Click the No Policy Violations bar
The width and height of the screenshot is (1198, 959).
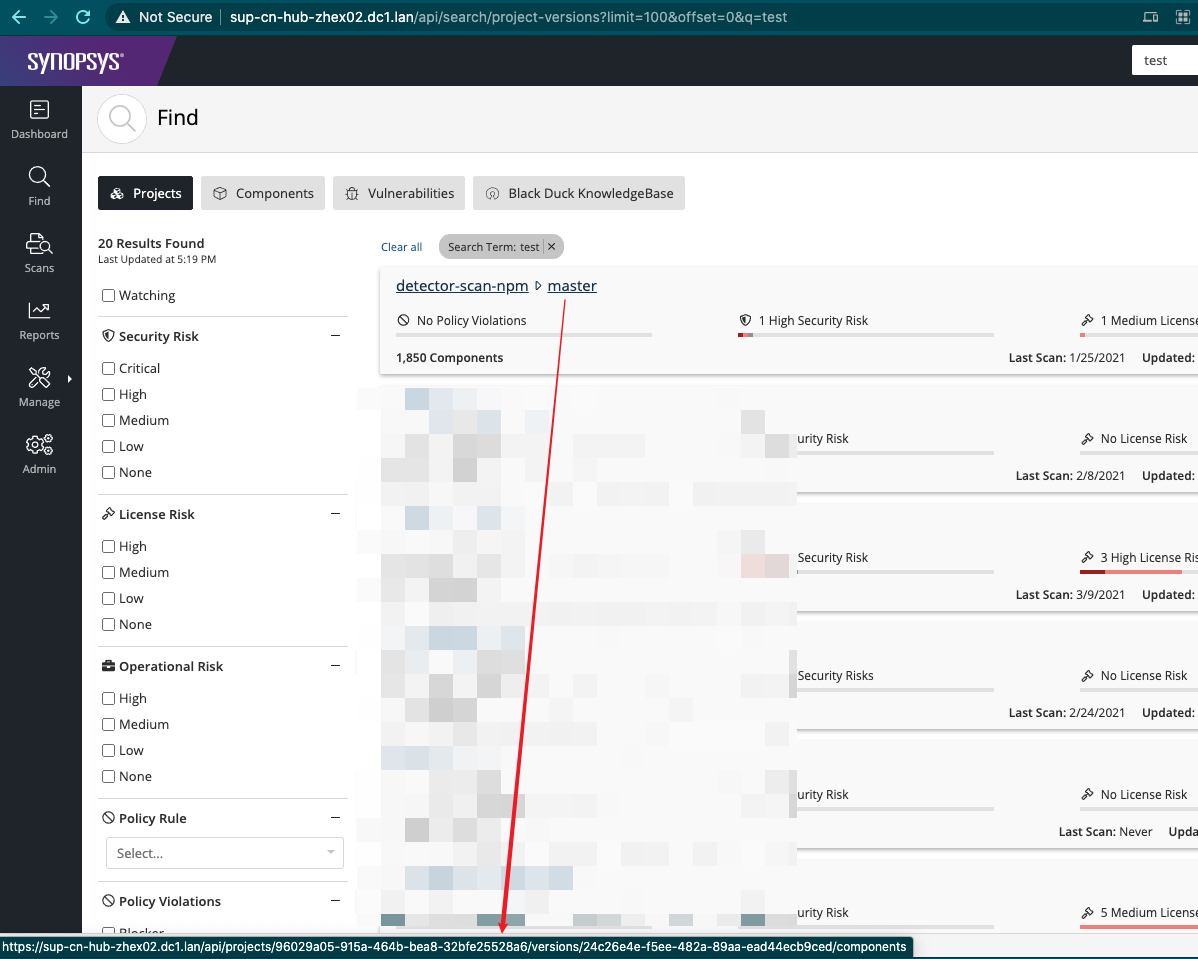pos(523,335)
